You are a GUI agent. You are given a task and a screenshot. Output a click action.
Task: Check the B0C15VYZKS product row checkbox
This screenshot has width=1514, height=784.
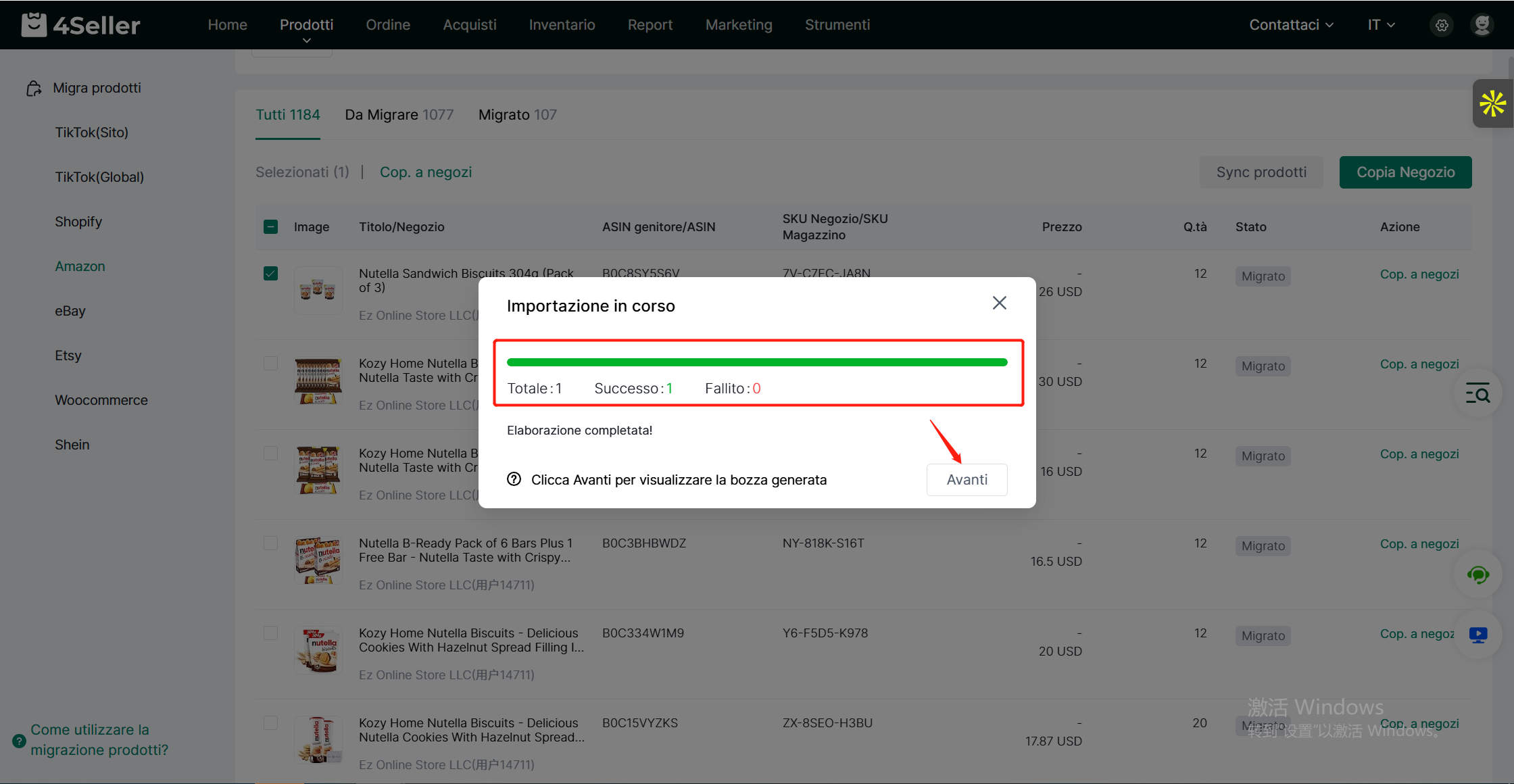click(270, 722)
